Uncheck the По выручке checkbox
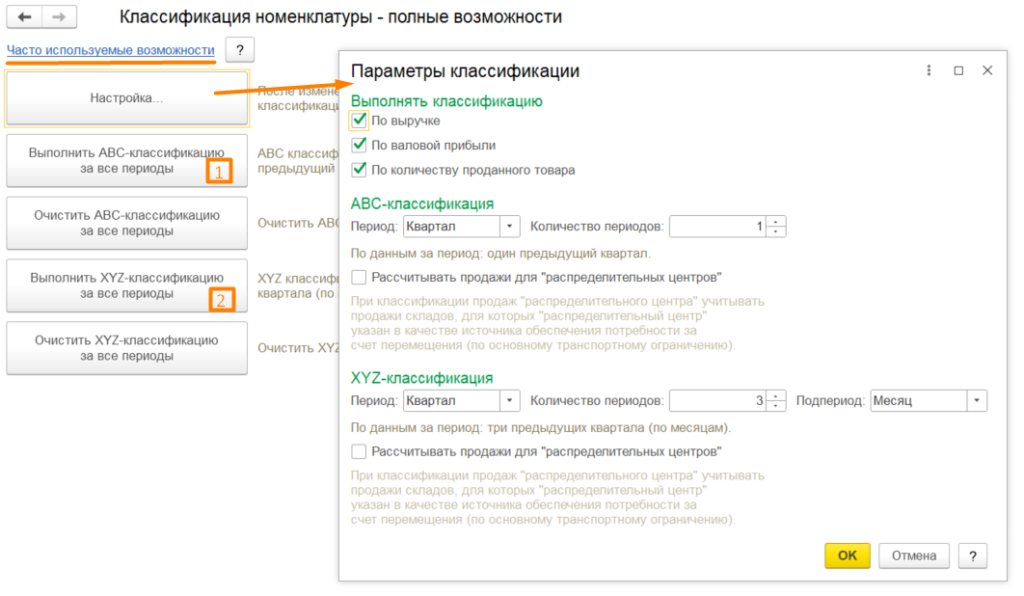This screenshot has width=1024, height=596. pyautogui.click(x=359, y=121)
